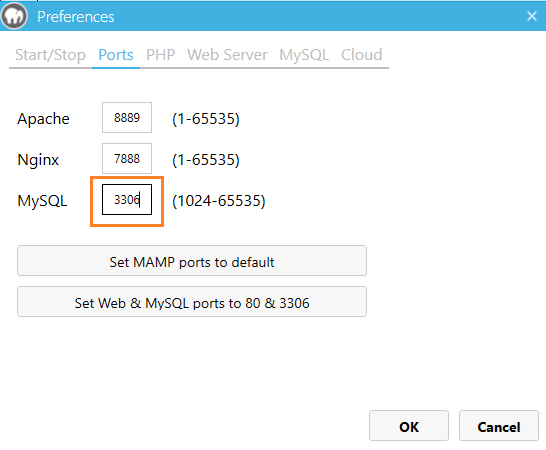
Task: Dismiss the dialog with Cancel
Action: [499, 426]
